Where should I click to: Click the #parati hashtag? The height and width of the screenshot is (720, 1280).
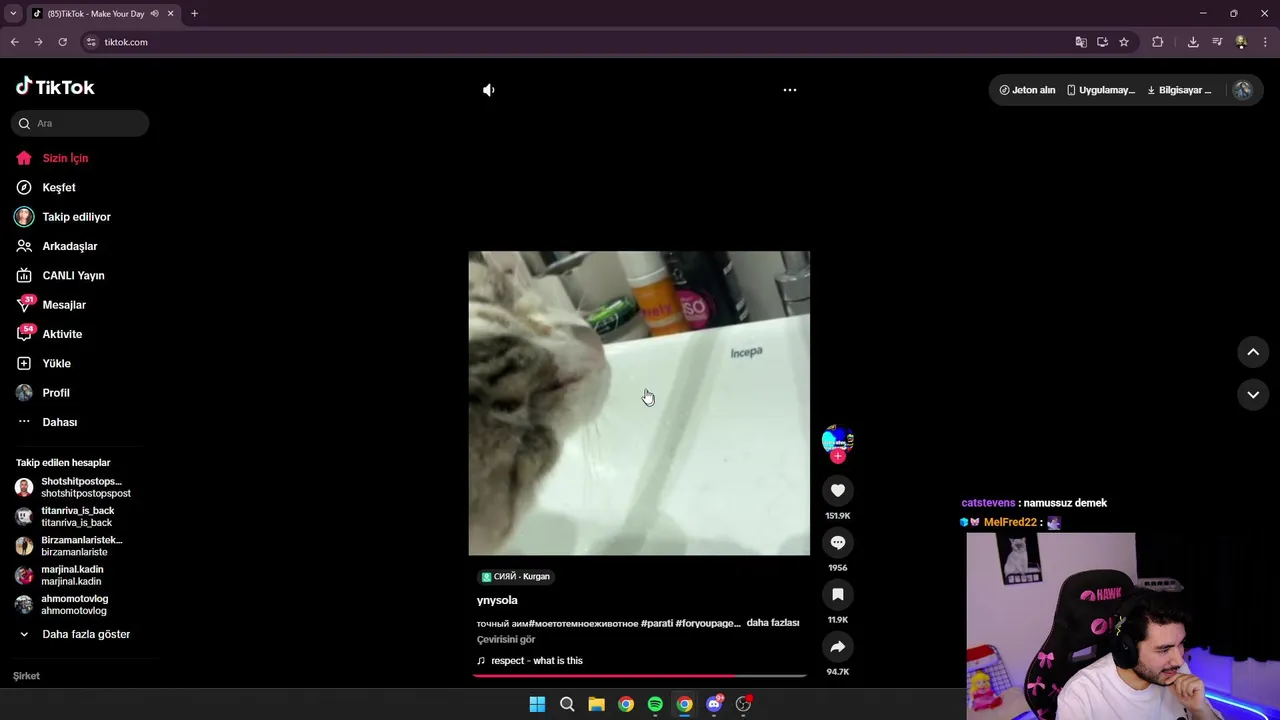click(656, 623)
